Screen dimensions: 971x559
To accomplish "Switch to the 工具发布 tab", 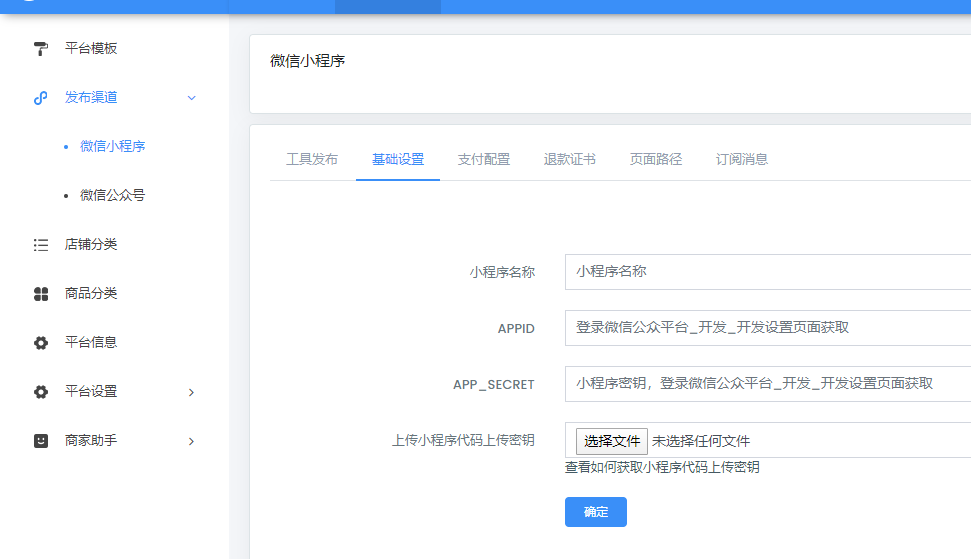I will [312, 159].
